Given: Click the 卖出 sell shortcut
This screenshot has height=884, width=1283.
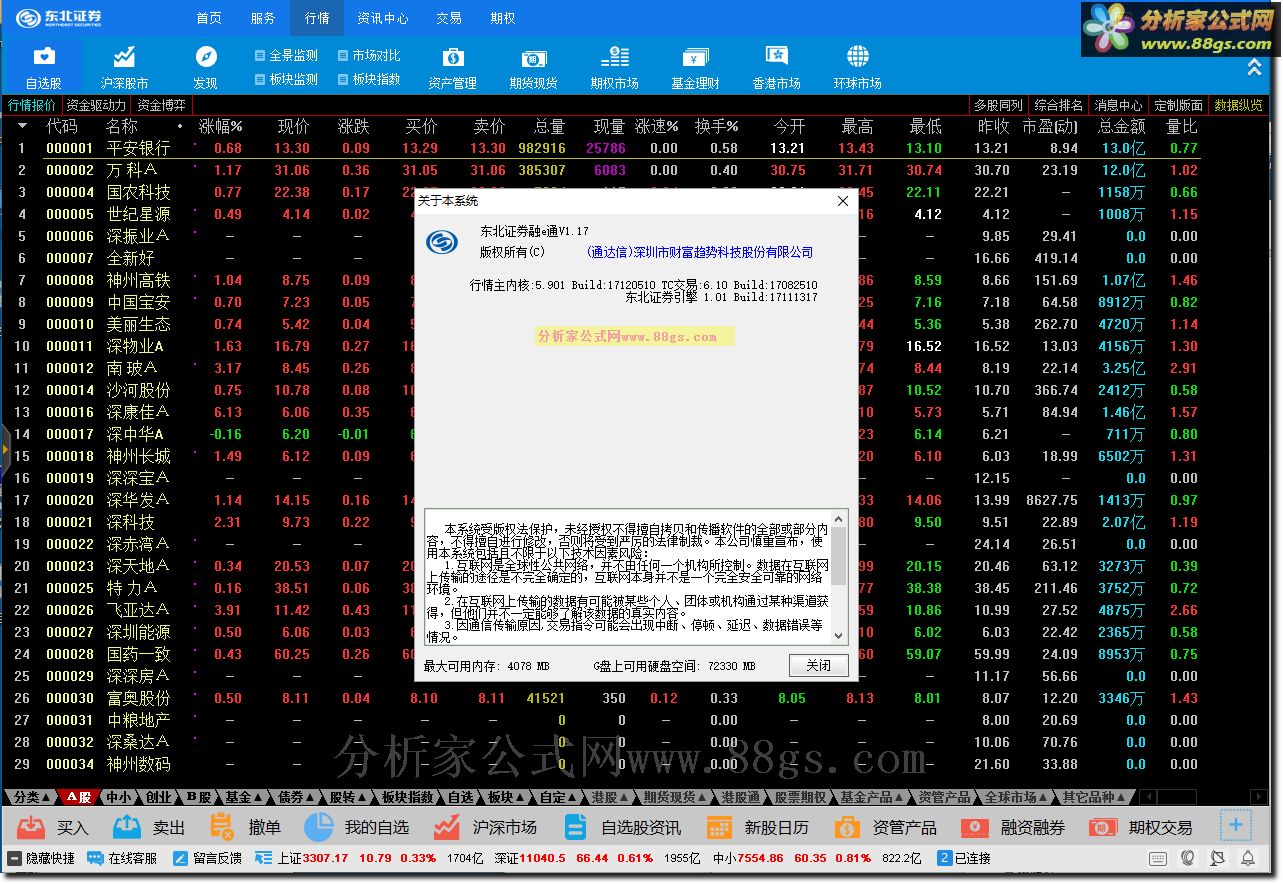Looking at the screenshot, I should pyautogui.click(x=149, y=827).
